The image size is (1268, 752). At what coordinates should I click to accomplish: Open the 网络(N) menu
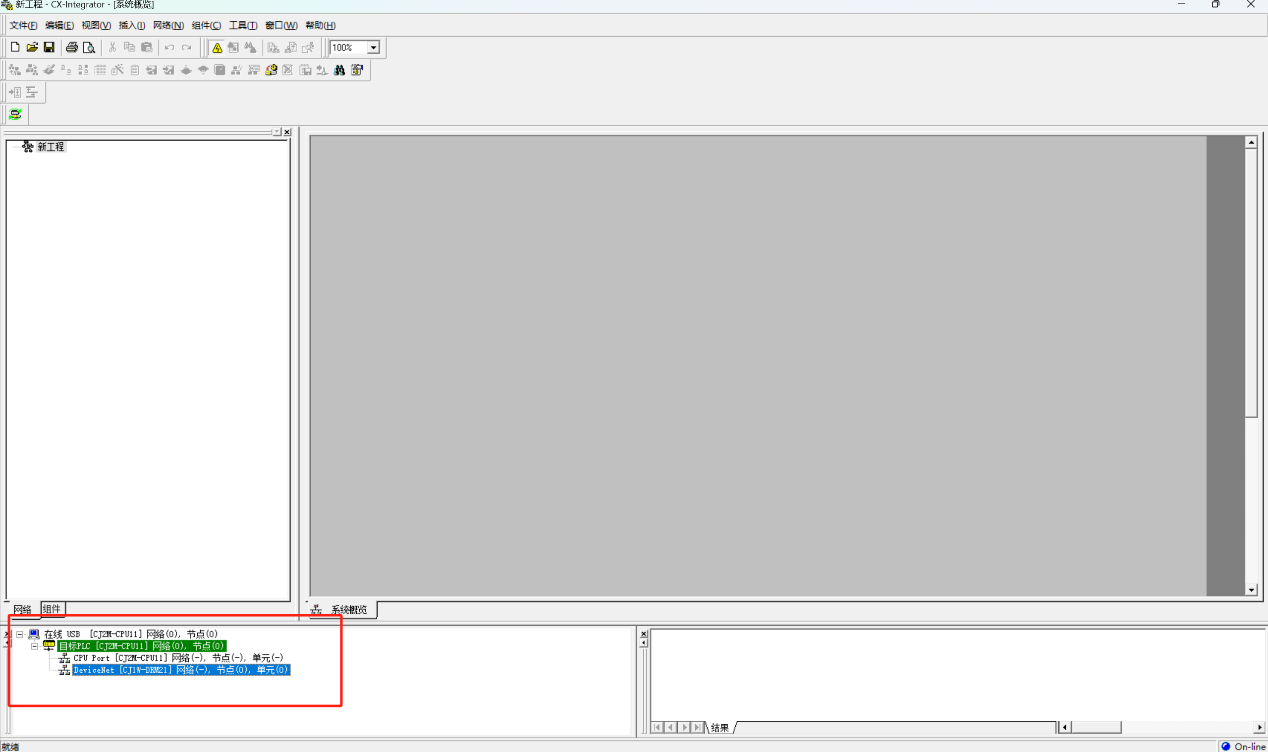pyautogui.click(x=168, y=25)
